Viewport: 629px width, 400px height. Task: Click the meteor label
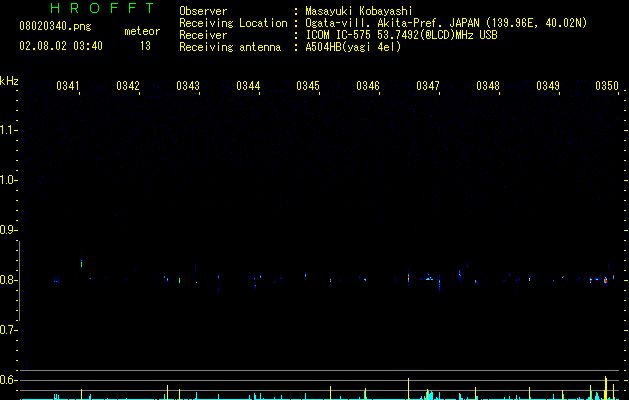tap(142, 31)
